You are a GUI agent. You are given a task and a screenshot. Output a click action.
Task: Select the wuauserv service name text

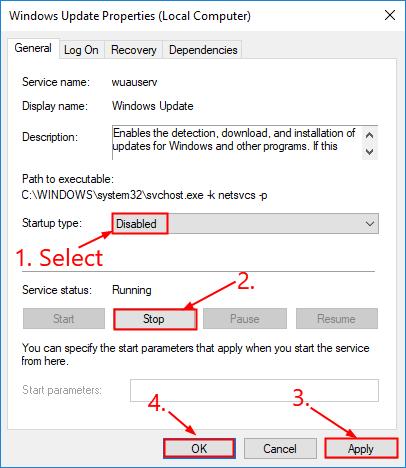coord(134,82)
